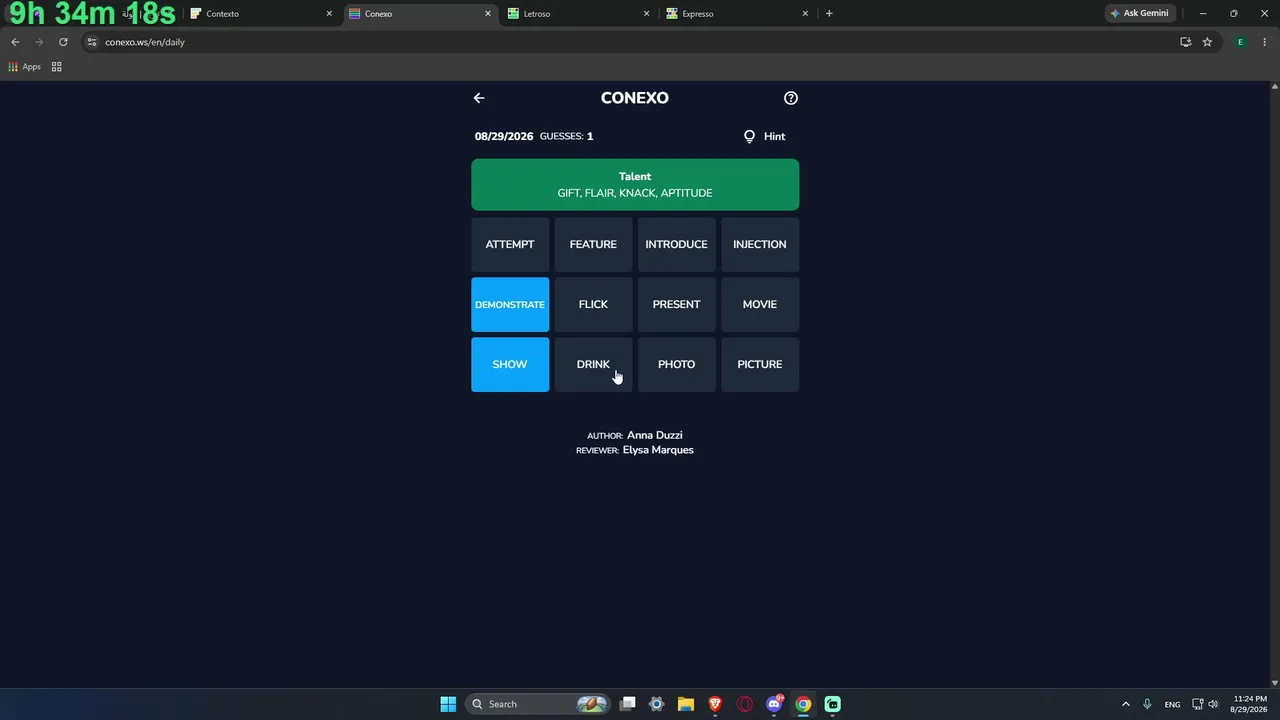
Task: Show hidden system tray icons
Action: [x=1125, y=704]
